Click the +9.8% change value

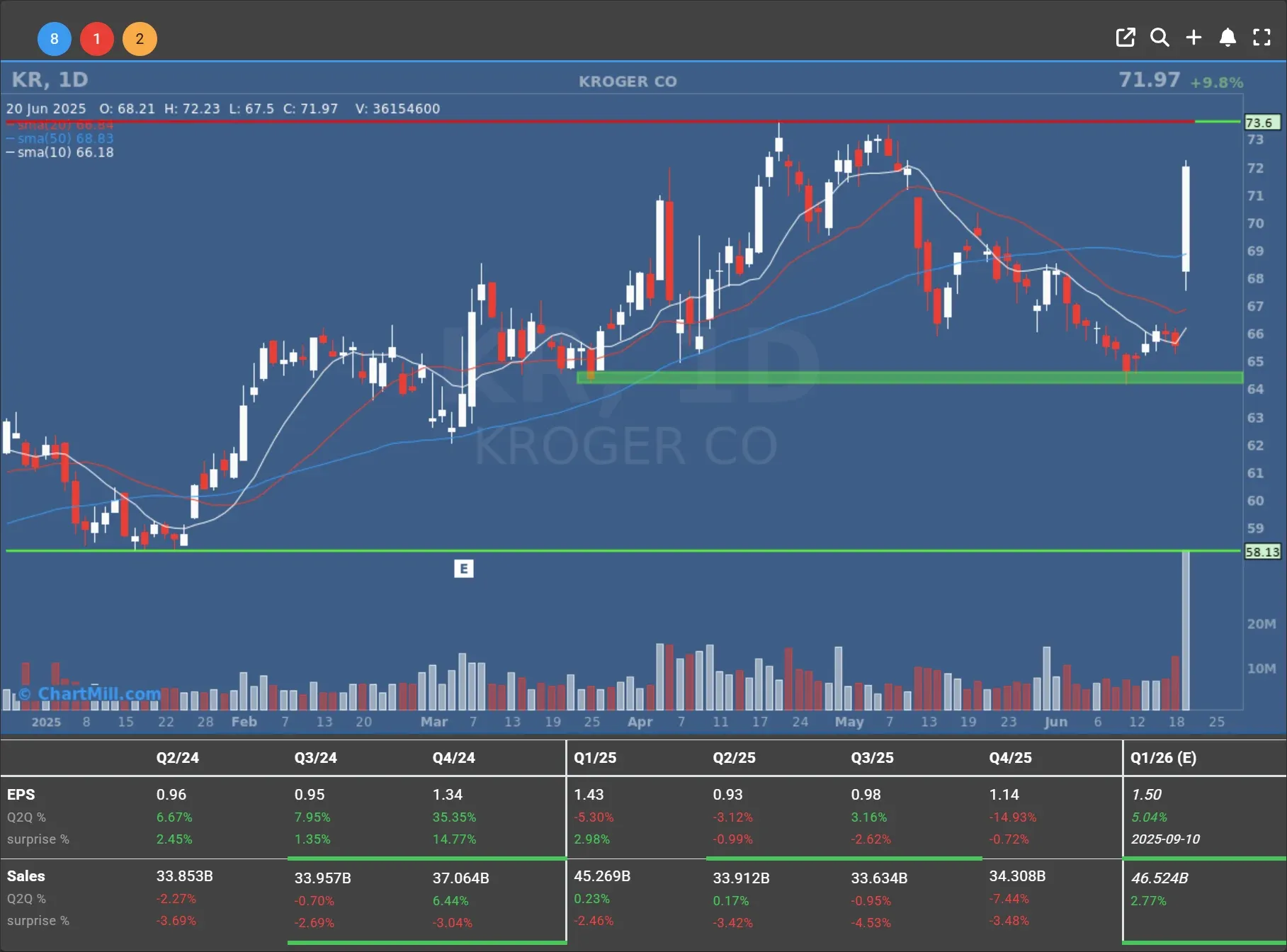pyautogui.click(x=1216, y=83)
